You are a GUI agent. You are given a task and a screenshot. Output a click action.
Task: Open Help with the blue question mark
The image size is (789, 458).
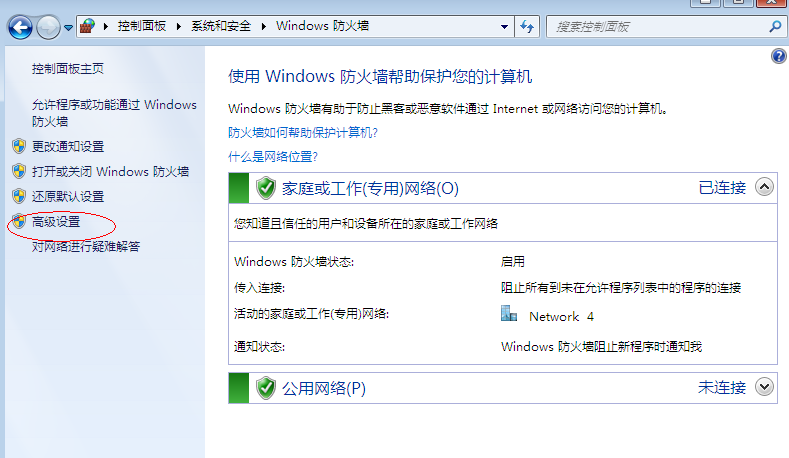click(x=778, y=56)
